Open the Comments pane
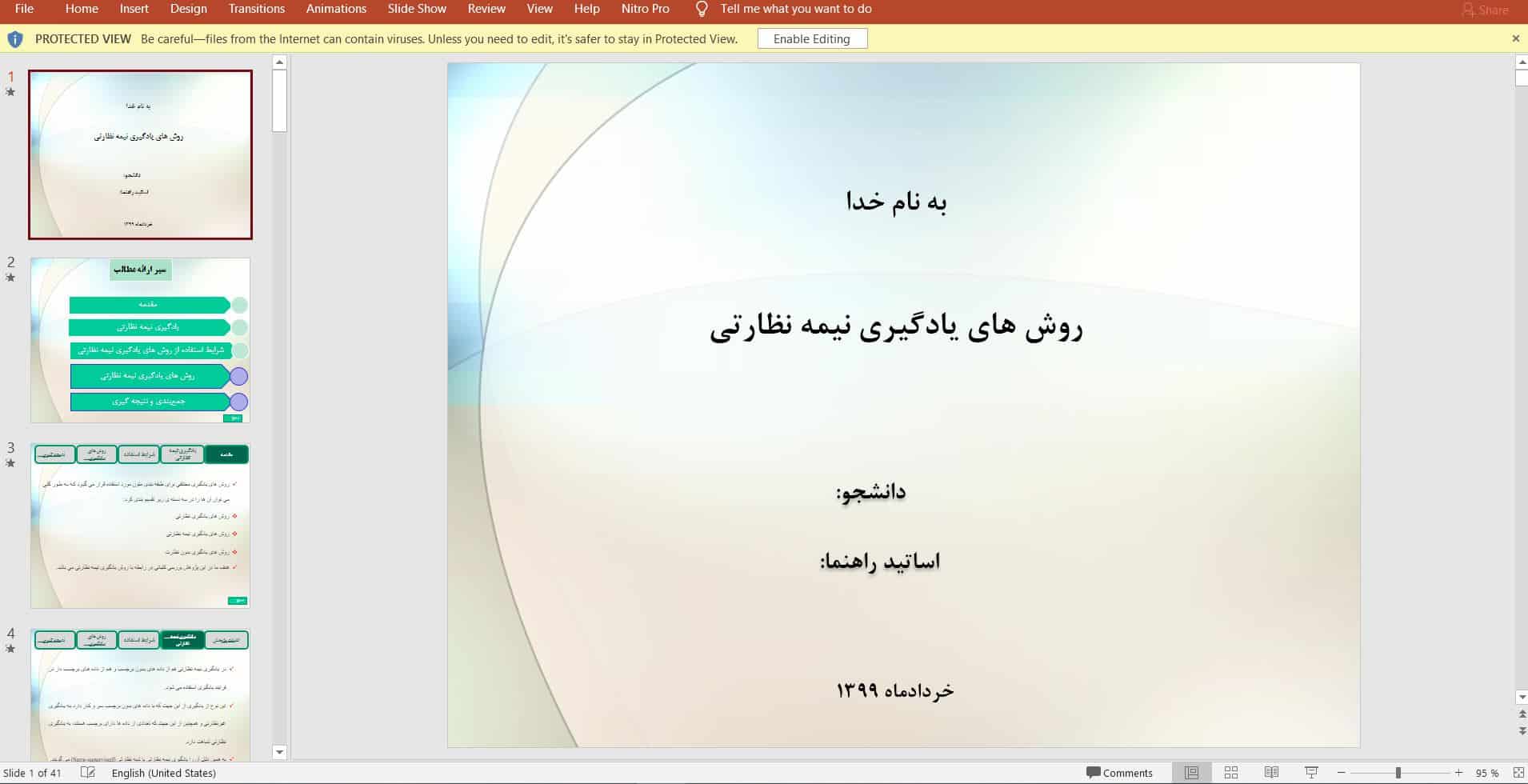This screenshot has width=1528, height=784. 1119,773
